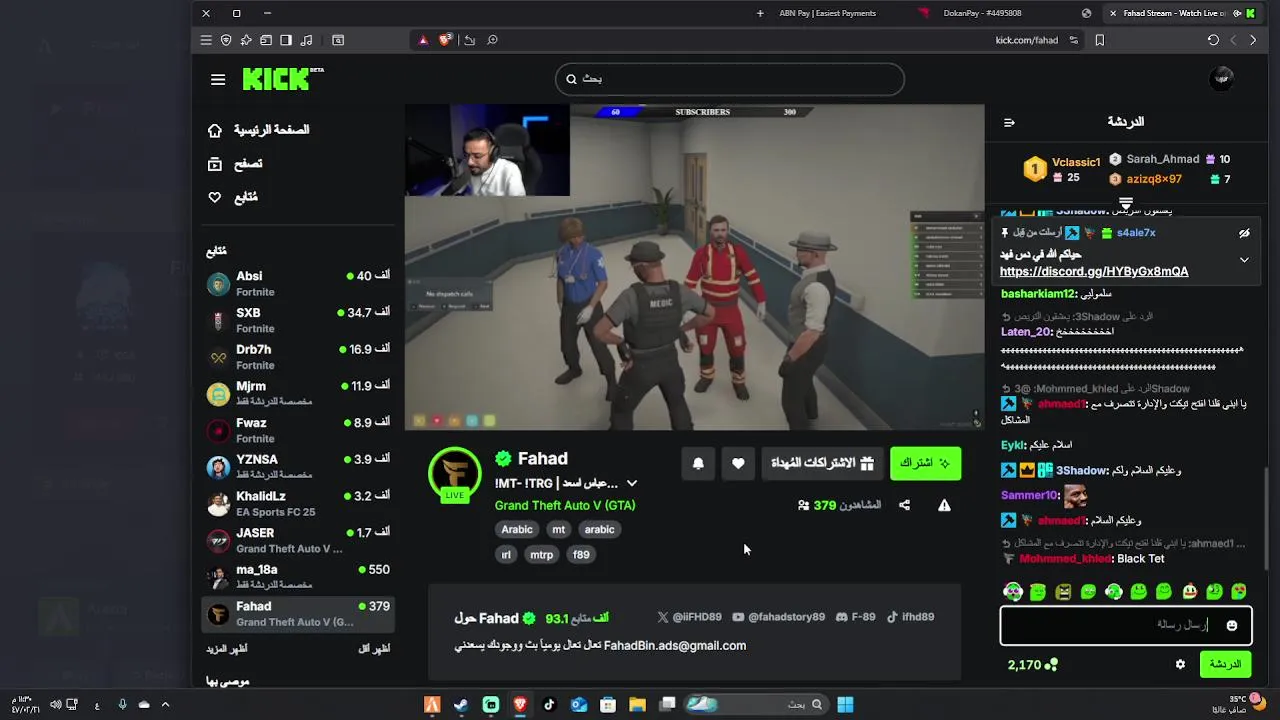Click the Kick search field
Image resolution: width=1280 pixels, height=720 pixels.
pyautogui.click(x=730, y=79)
